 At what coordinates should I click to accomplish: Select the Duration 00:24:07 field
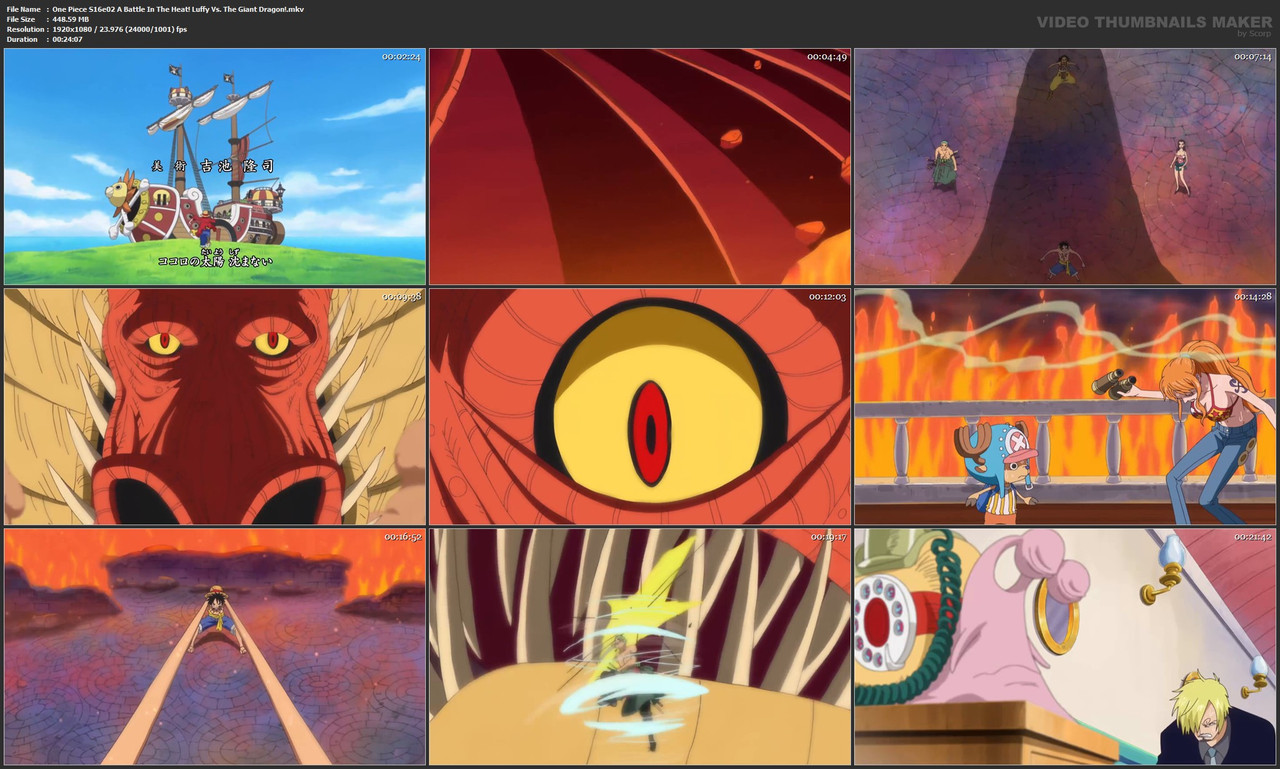point(65,38)
